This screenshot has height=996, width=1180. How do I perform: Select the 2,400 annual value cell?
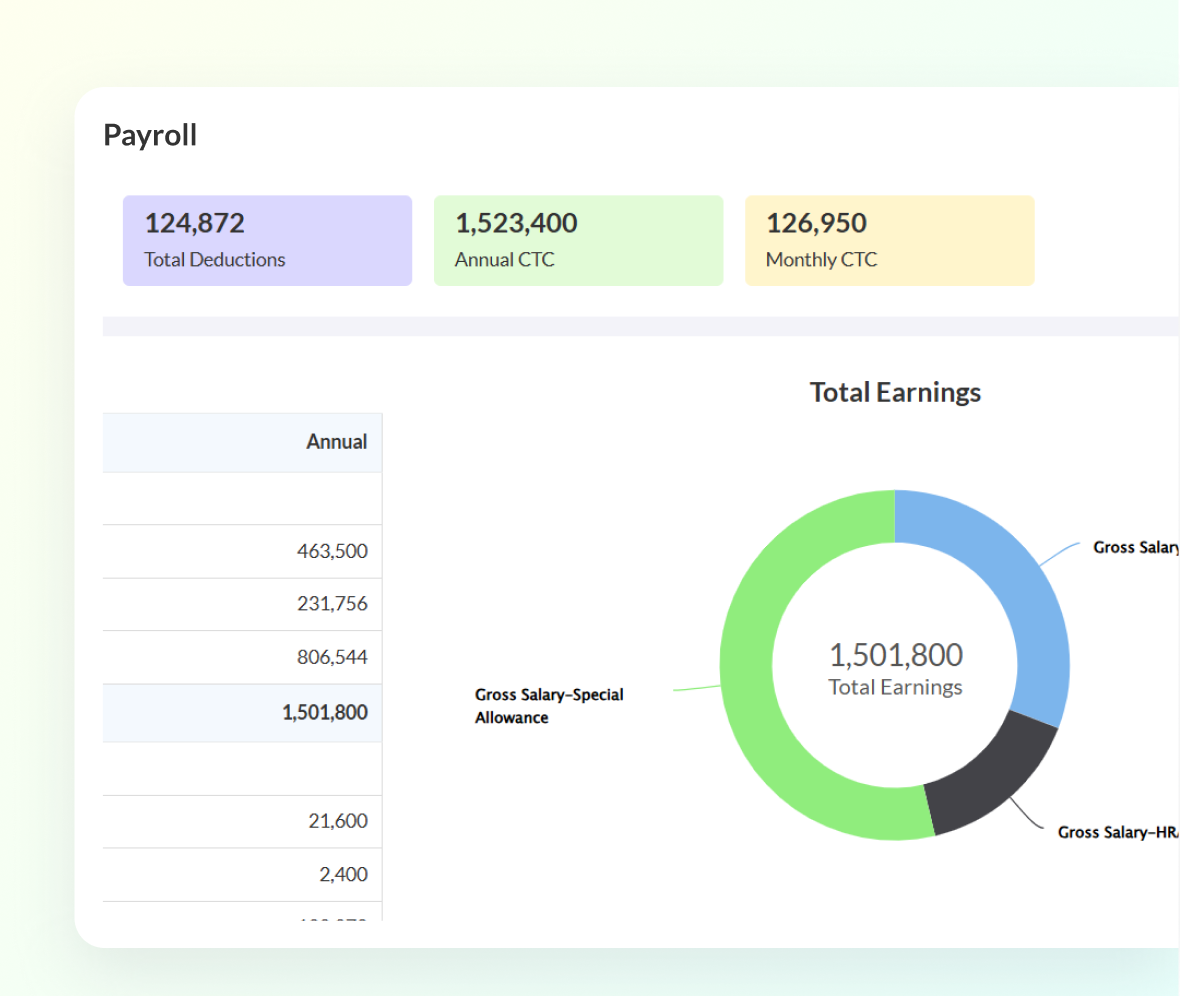pyautogui.click(x=242, y=875)
